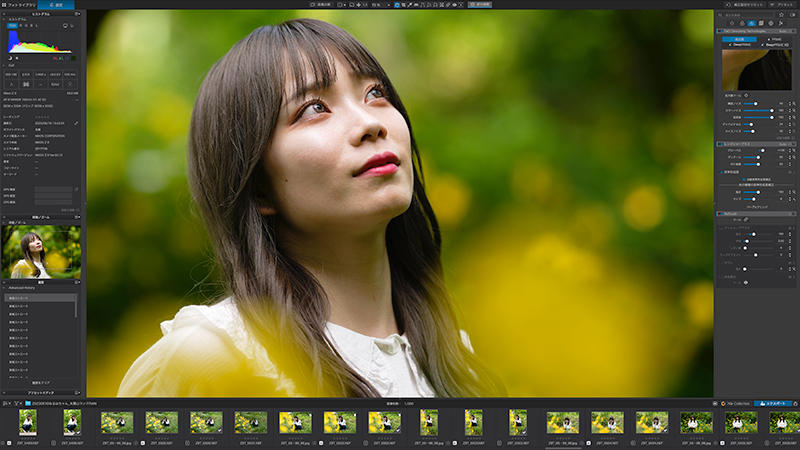Viewport: 800px width, 450px height.
Task: Select the highlighted first history entry
Action: pos(40,298)
